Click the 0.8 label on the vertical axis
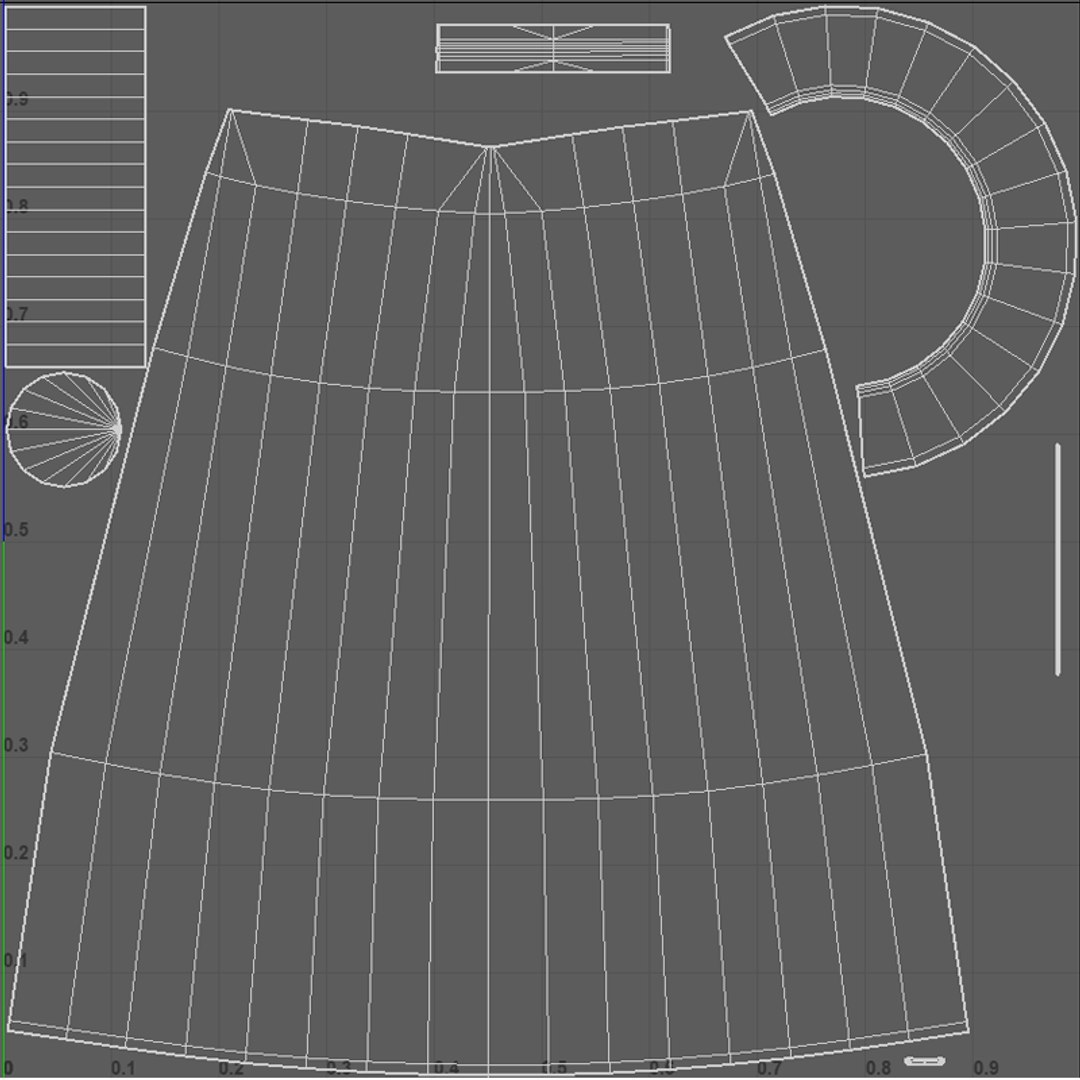Screen dimensions: 1080x1080 coord(17,207)
